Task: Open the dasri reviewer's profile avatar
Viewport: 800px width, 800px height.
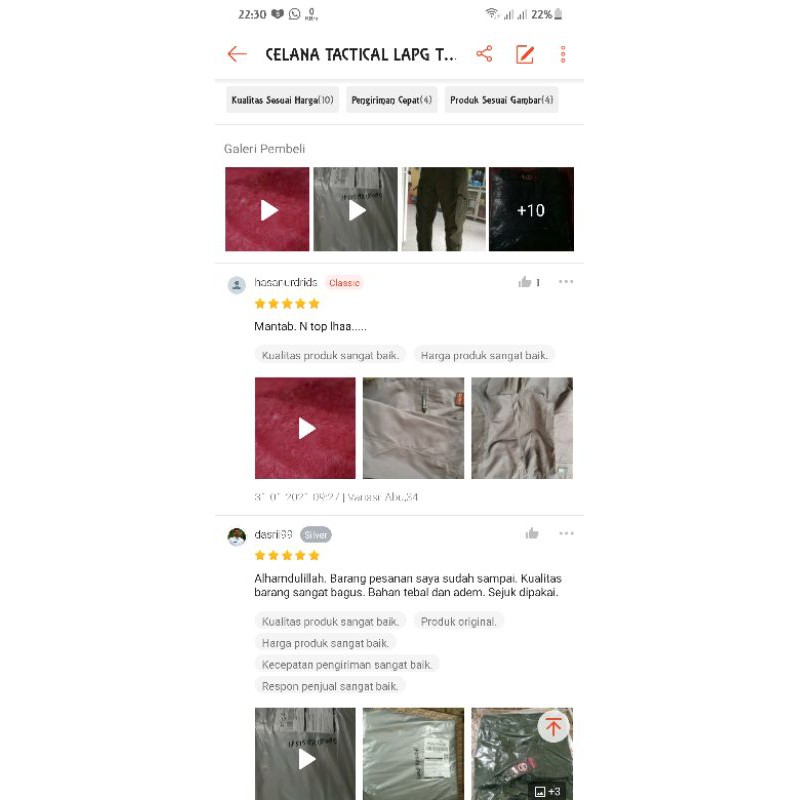Action: [237, 537]
